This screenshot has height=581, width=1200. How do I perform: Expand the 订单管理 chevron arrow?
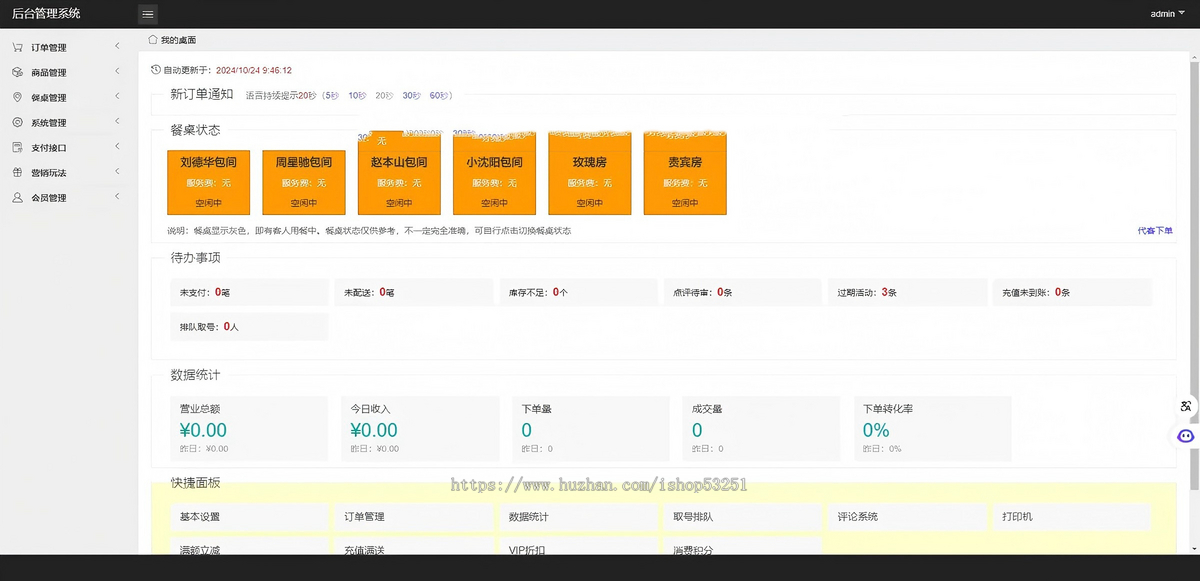(117, 46)
